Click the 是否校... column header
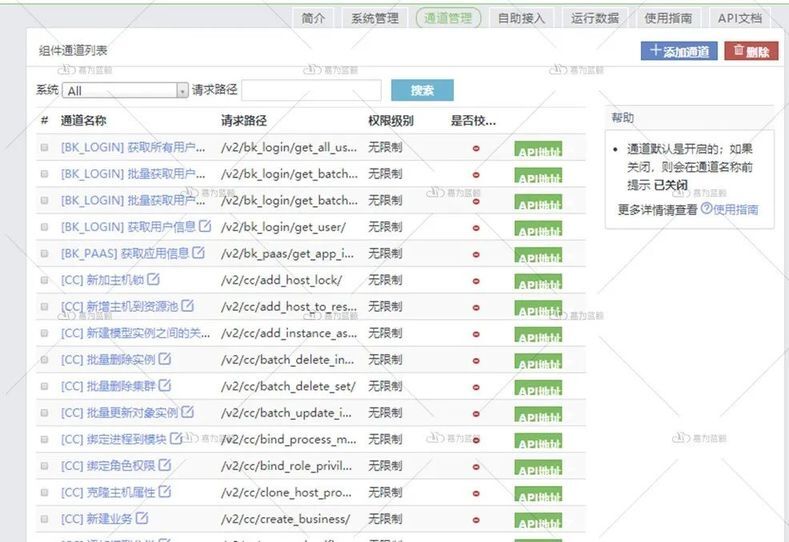Screen dimensions: 789x542 473,121
